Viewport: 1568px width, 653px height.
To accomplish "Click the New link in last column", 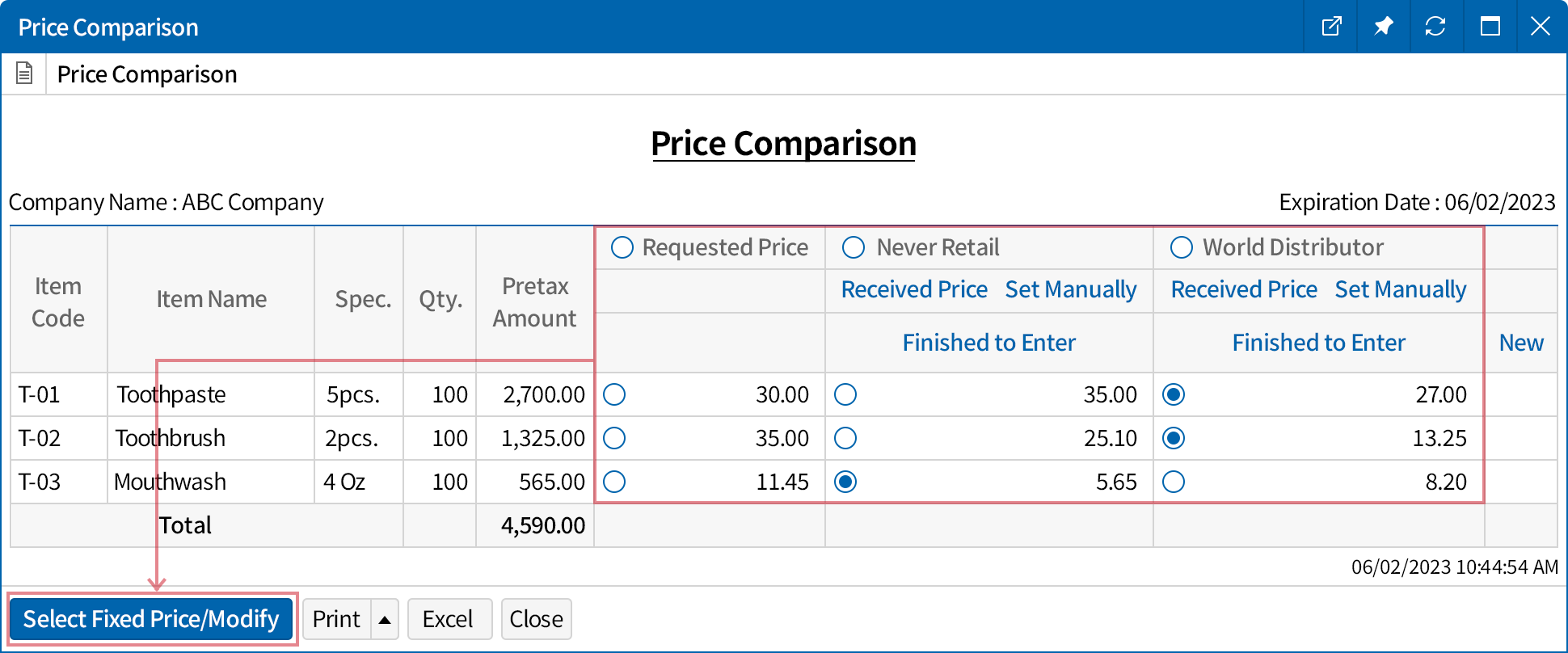I will (1521, 343).
